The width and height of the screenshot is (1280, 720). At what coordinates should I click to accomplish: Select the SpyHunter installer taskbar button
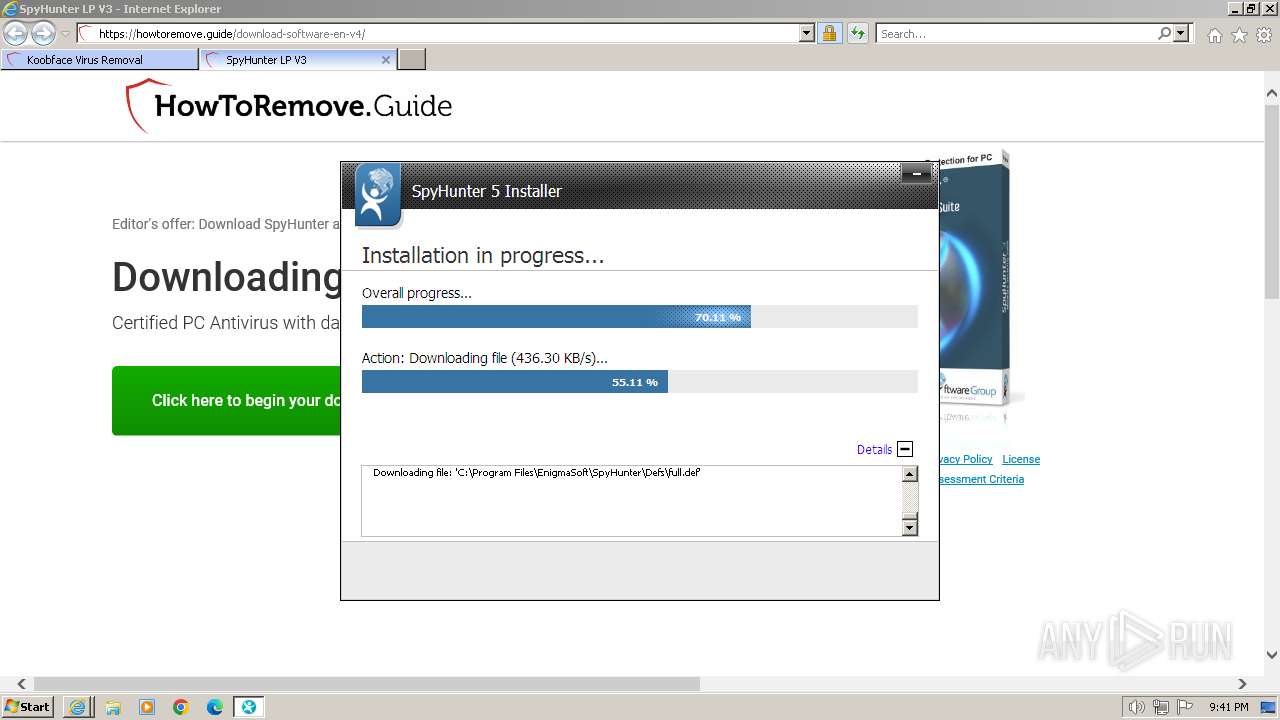[x=248, y=707]
